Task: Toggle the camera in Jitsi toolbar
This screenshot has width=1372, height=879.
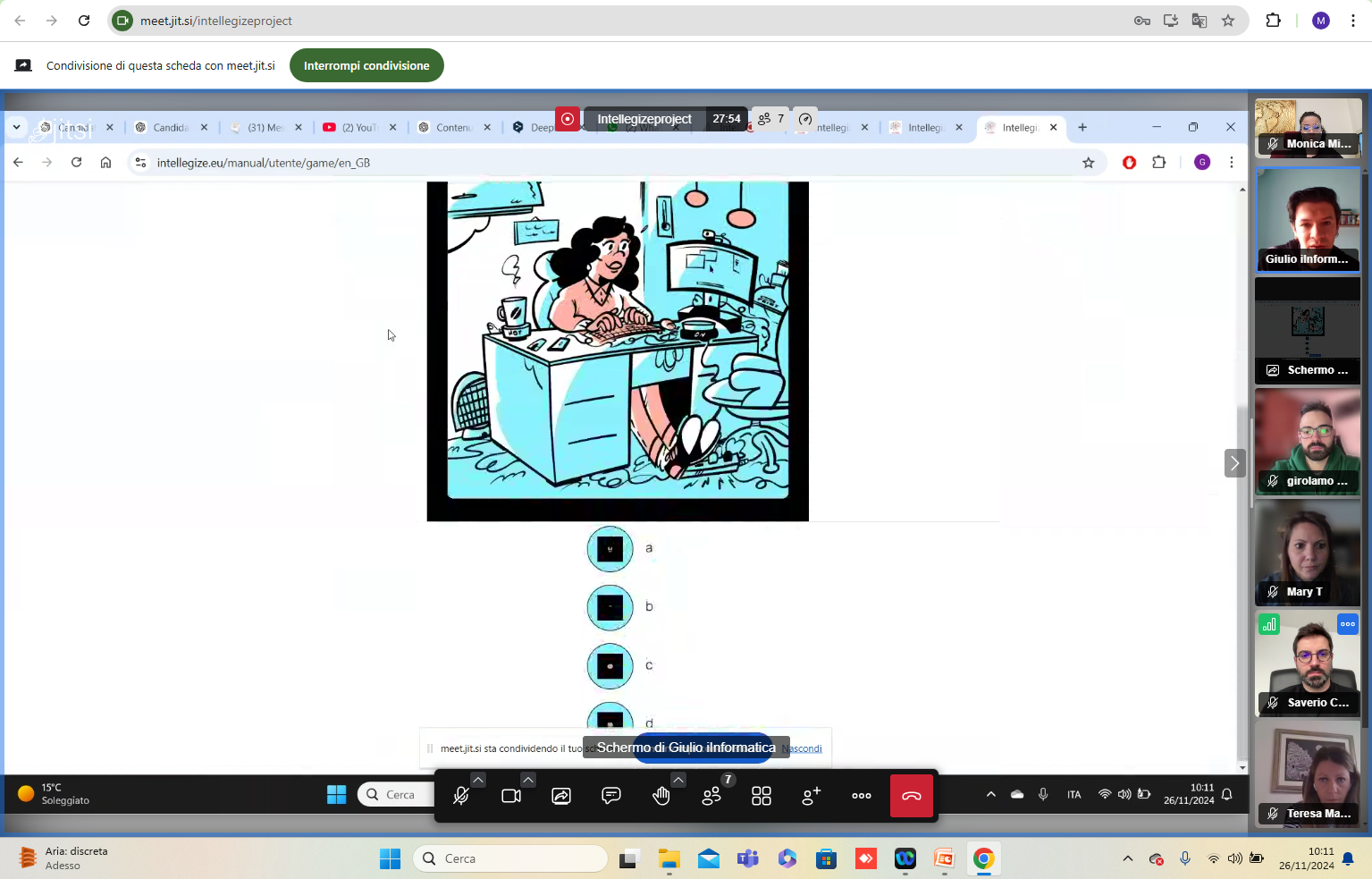Action: tap(511, 796)
